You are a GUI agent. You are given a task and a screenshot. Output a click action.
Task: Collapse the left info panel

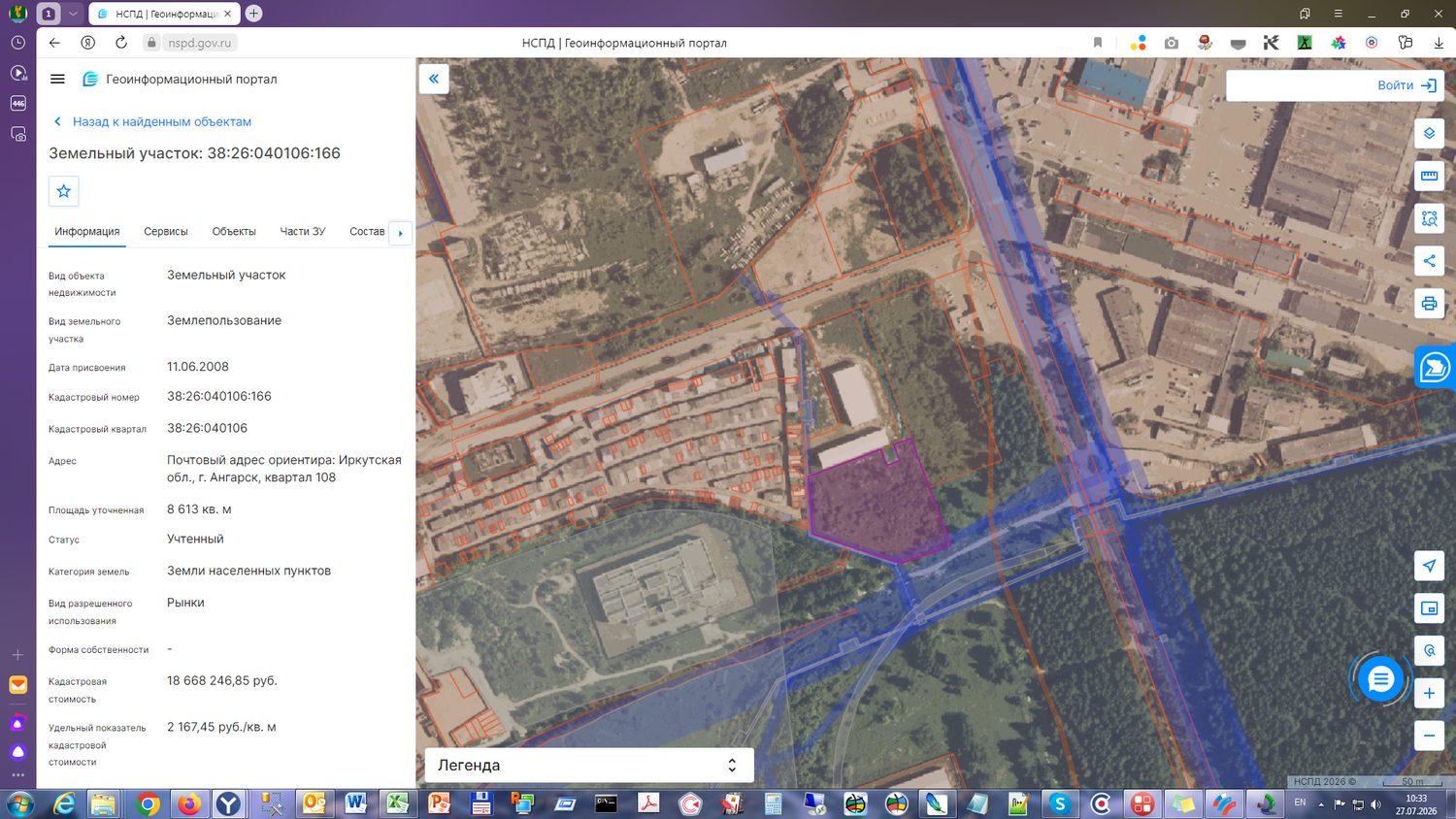434,79
